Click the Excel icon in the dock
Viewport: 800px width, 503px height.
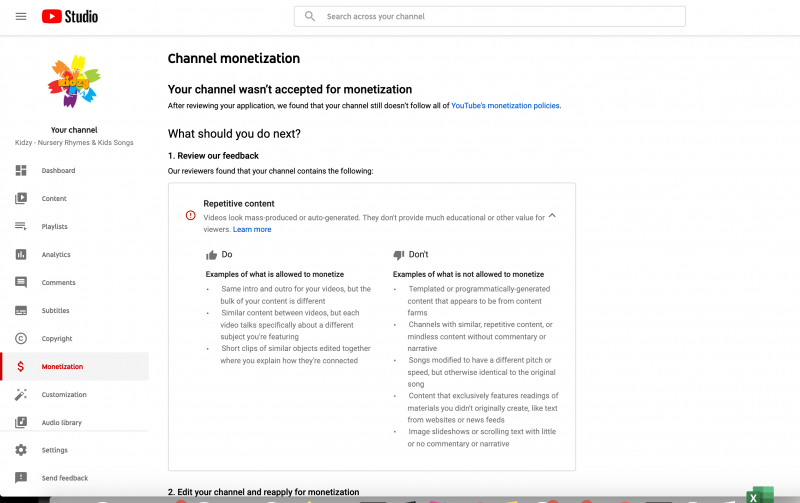pyautogui.click(x=761, y=495)
